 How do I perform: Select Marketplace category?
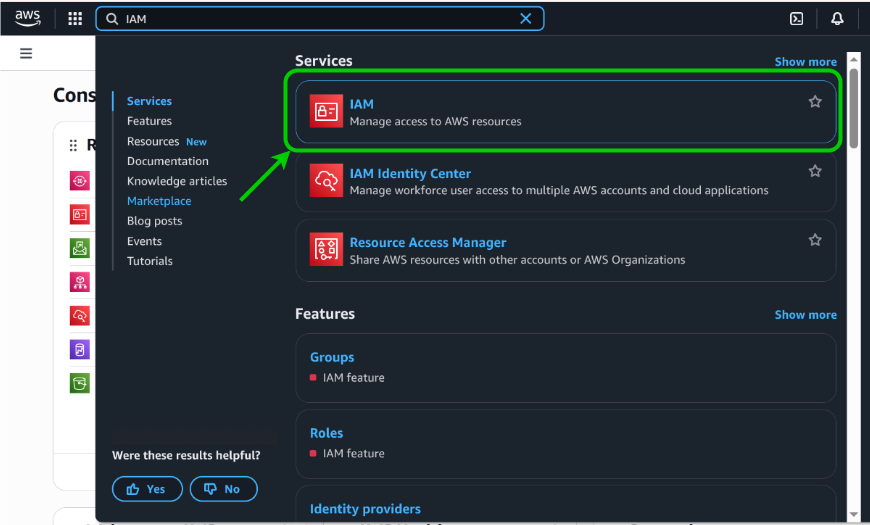[159, 201]
